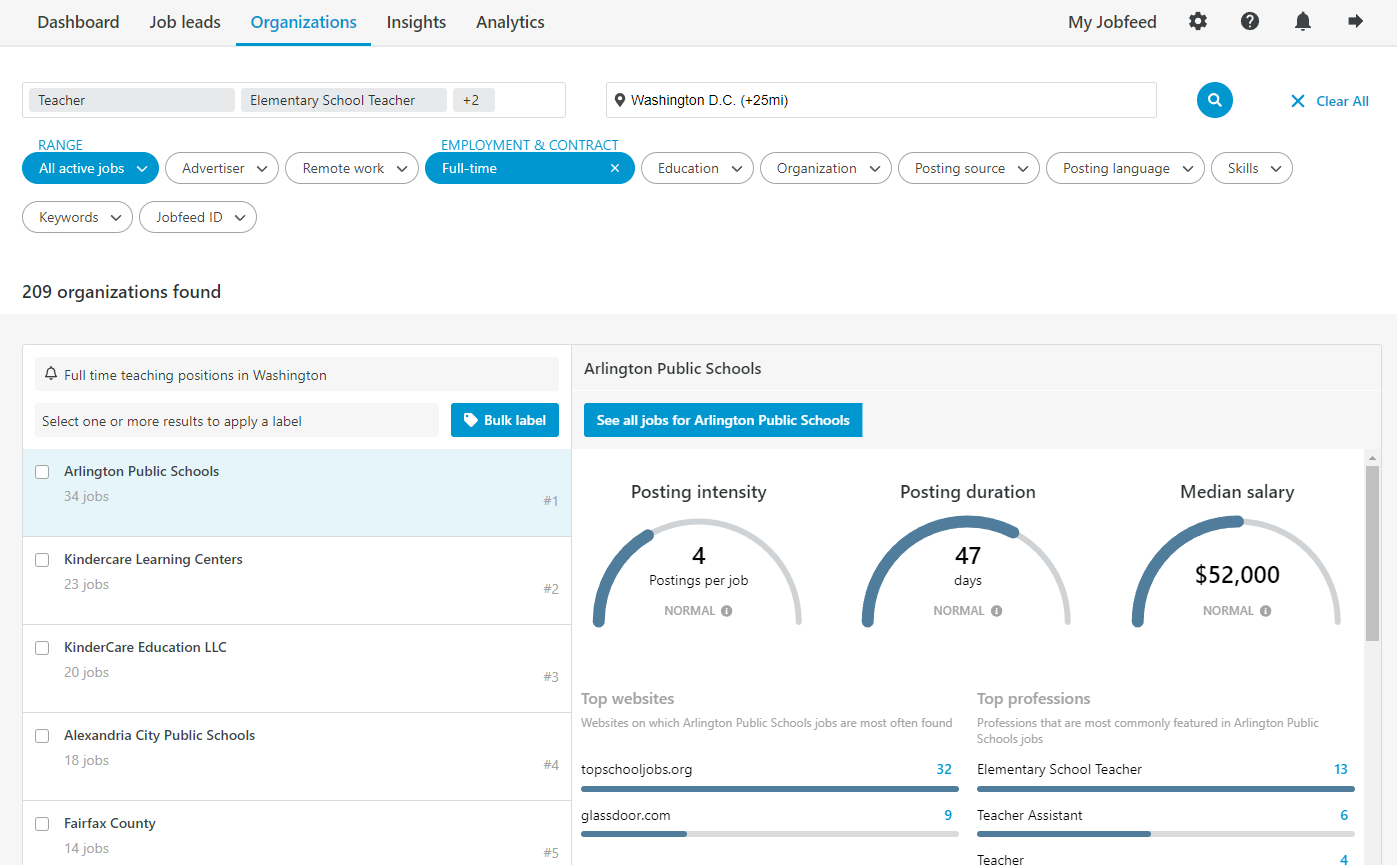Click the alert bell icon beside saved search name
Viewport: 1397px width, 865px height.
click(51, 374)
